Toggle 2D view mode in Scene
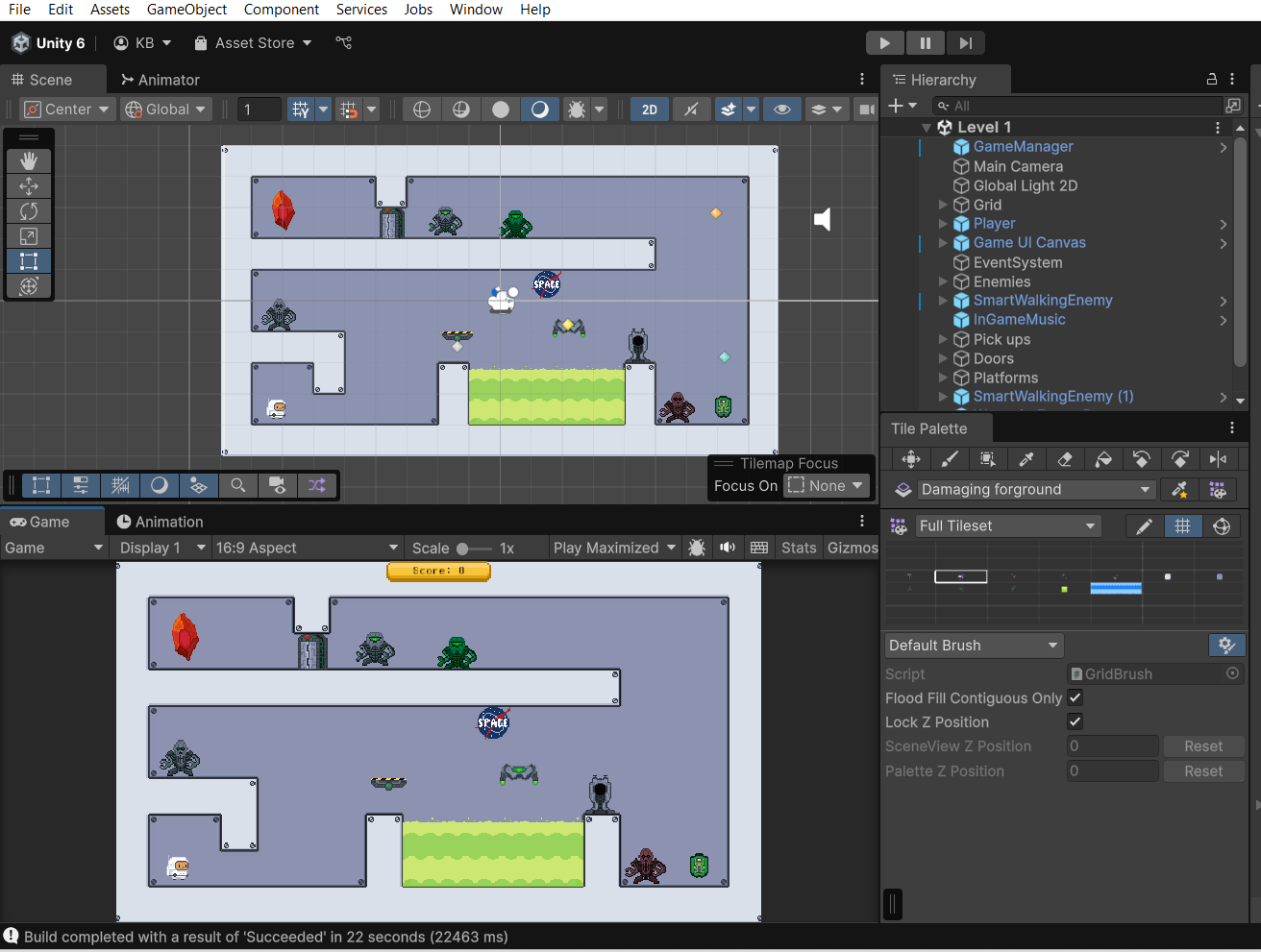 click(x=650, y=110)
